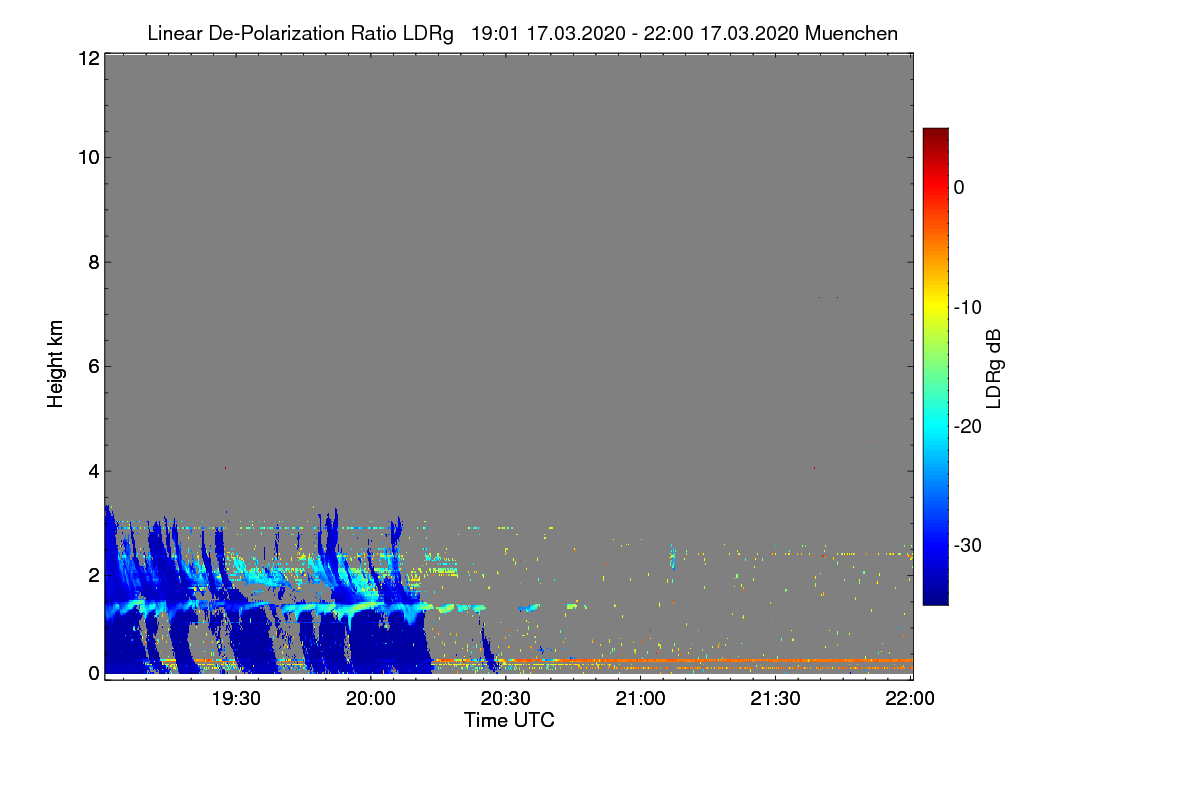The width and height of the screenshot is (1200, 800).
Task: Click the height tick label 10
Action: pyautogui.click(x=88, y=157)
